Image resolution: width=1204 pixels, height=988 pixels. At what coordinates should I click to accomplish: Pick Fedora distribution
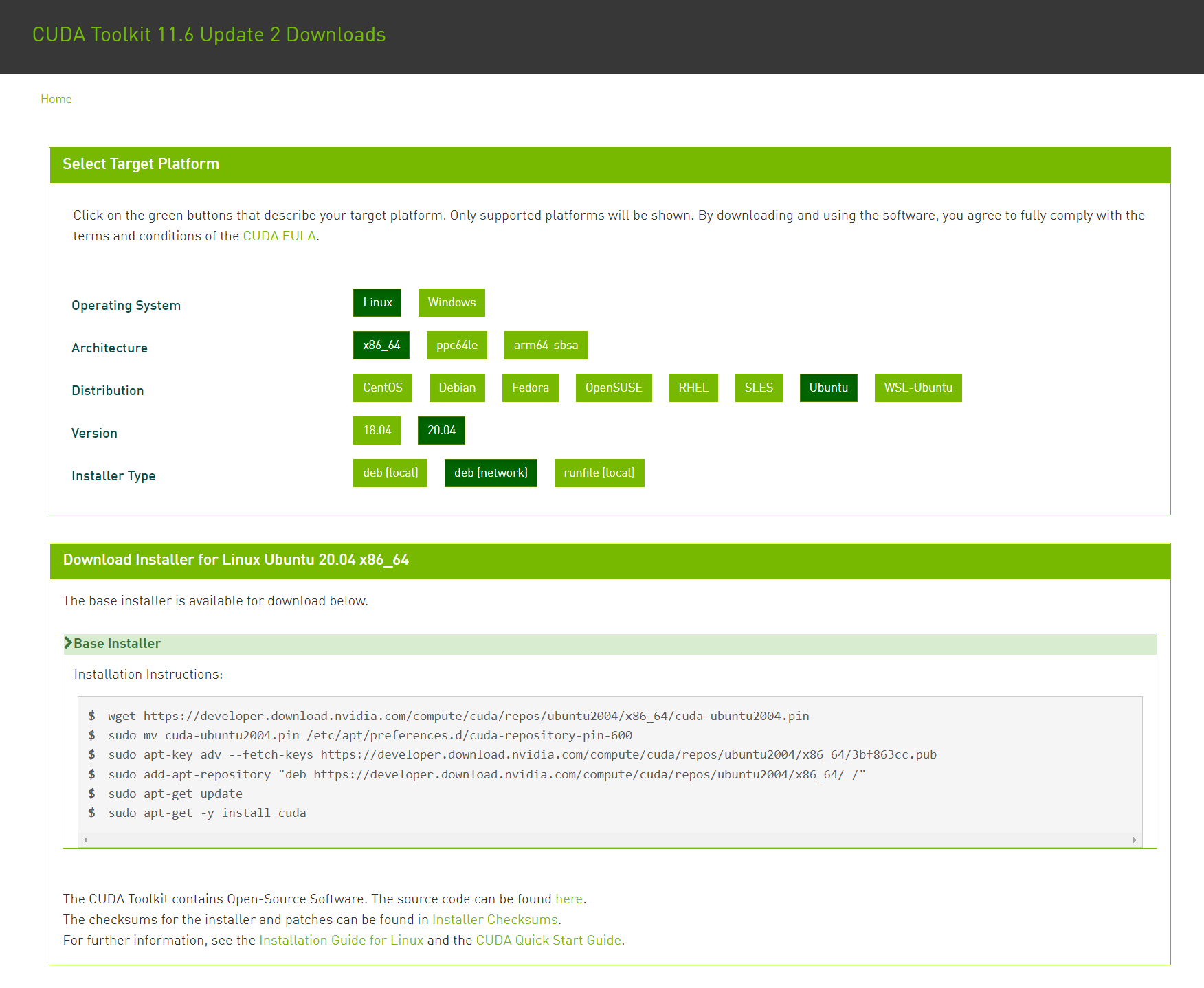point(531,388)
